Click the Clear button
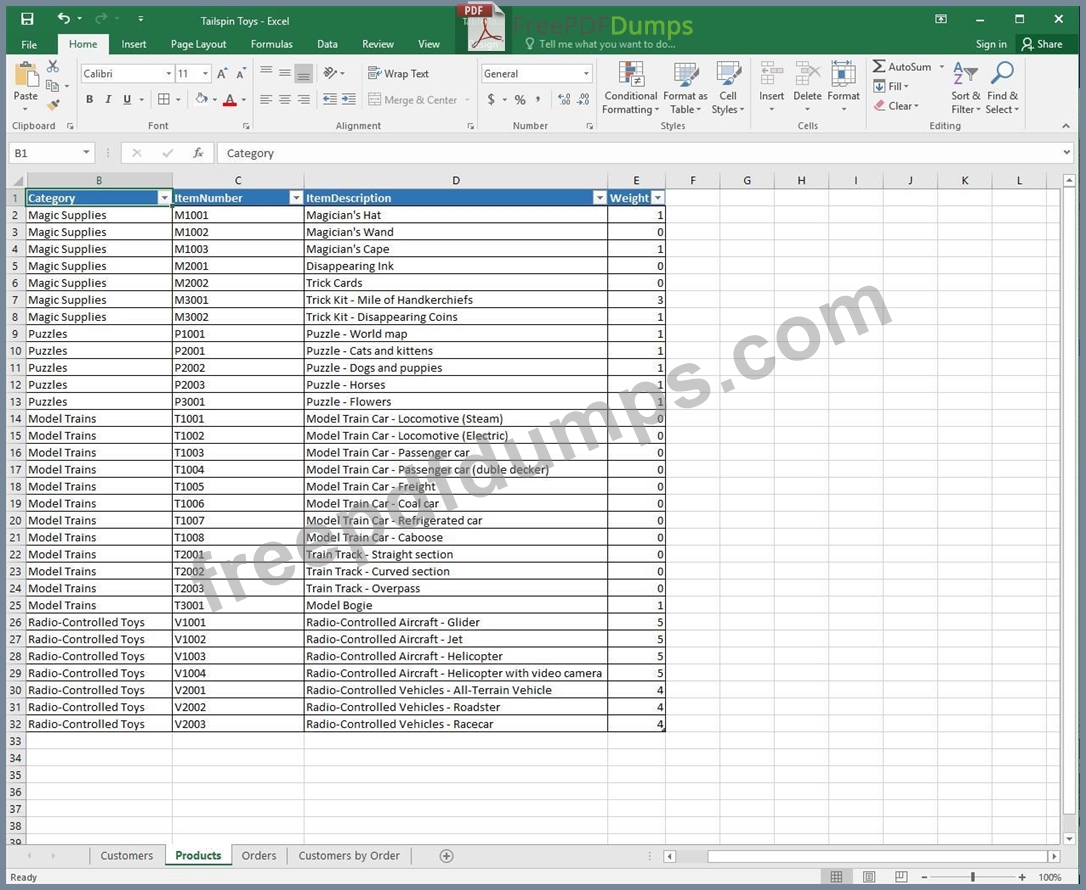This screenshot has width=1086, height=890. [x=896, y=106]
